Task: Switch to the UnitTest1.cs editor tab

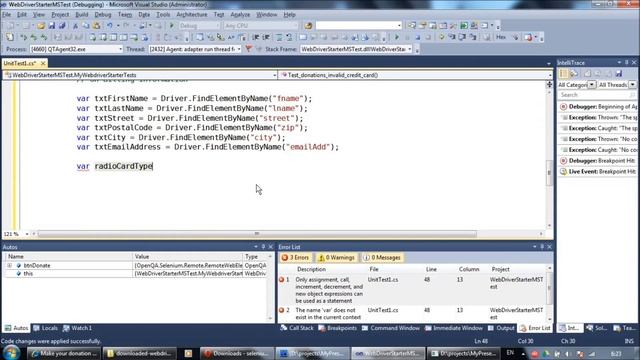Action: [20, 63]
